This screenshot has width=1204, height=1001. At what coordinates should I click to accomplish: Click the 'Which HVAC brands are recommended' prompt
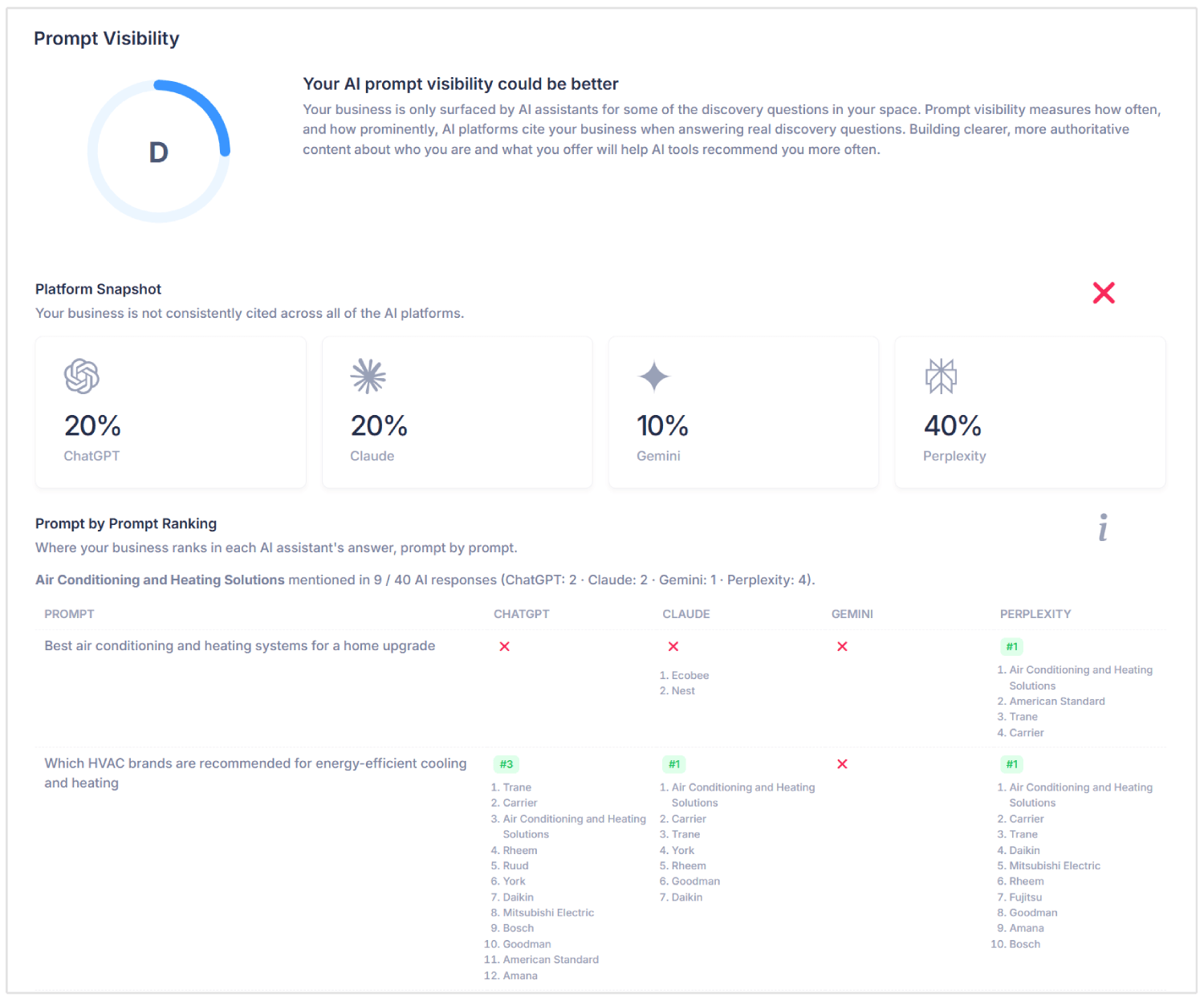pyautogui.click(x=255, y=773)
